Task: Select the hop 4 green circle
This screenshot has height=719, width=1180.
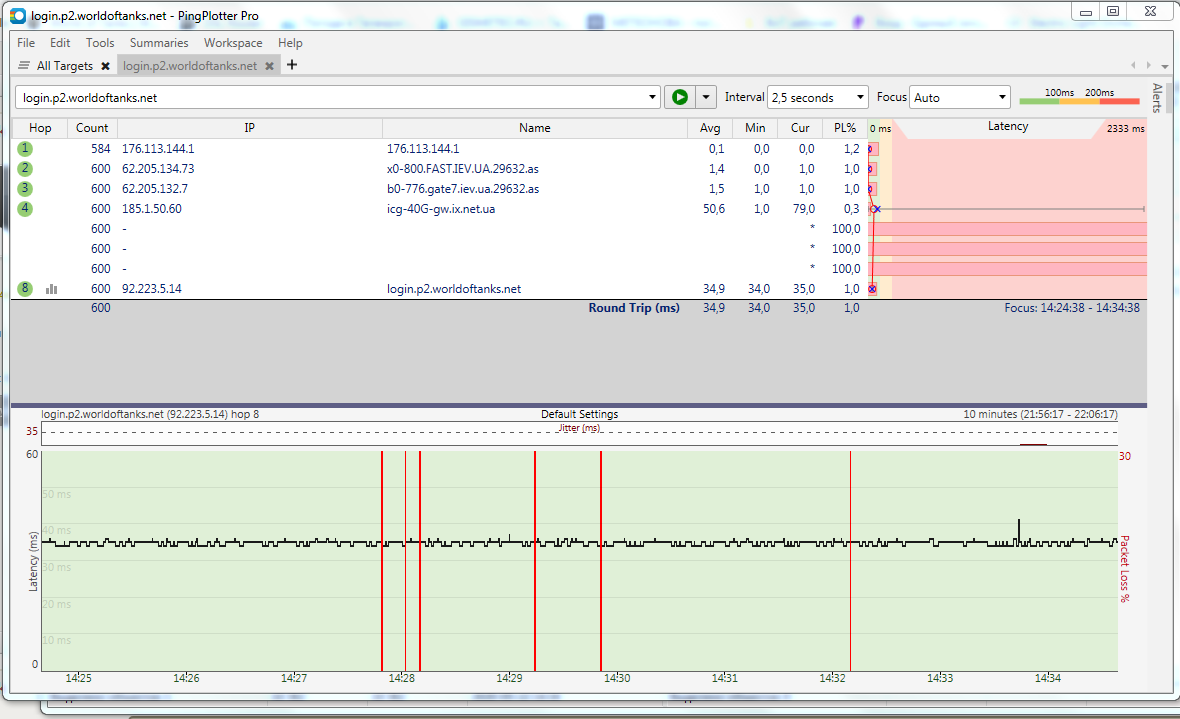Action: point(25,209)
